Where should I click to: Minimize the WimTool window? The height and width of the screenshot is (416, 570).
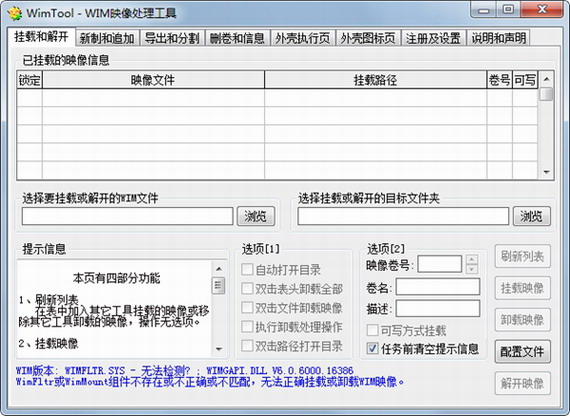[x=484, y=10]
